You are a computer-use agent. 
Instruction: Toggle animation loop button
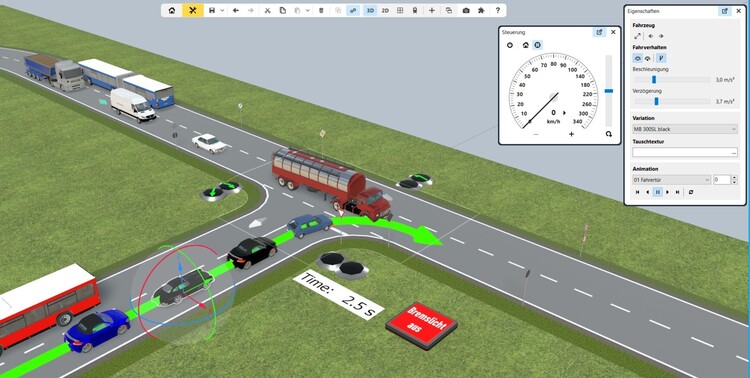(x=691, y=192)
